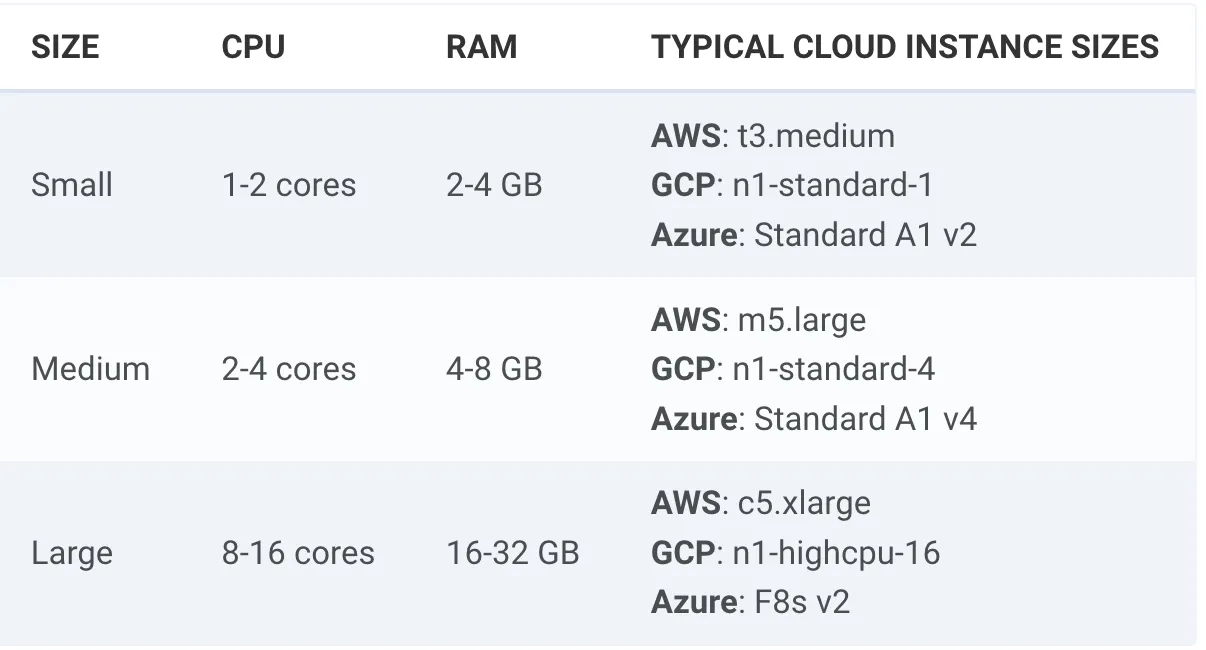Image resolution: width=1206 pixels, height=650 pixels.
Task: Click the AWS t3.medium entry
Action: click(x=773, y=136)
